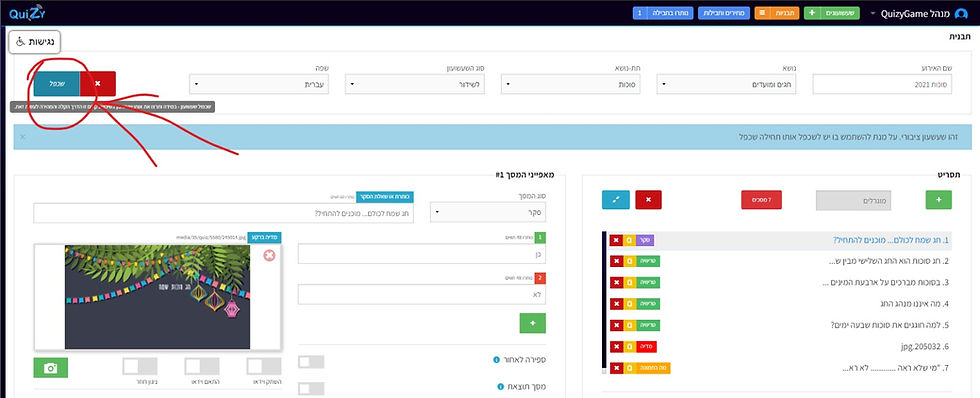Viewport: 980px width, 398px height.
Task: Expand the QuizyGame user menu arrow
Action: (872, 13)
